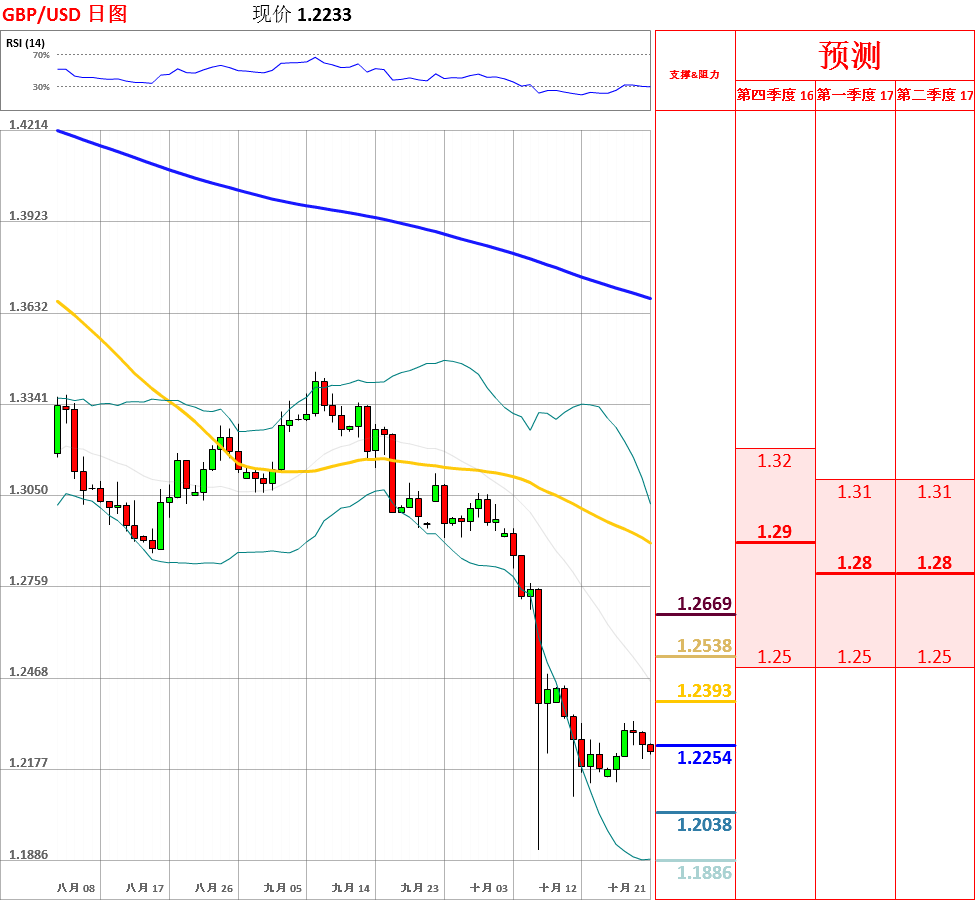Select the pale teal 1.1886 support level
The image size is (975, 900).
[705, 873]
